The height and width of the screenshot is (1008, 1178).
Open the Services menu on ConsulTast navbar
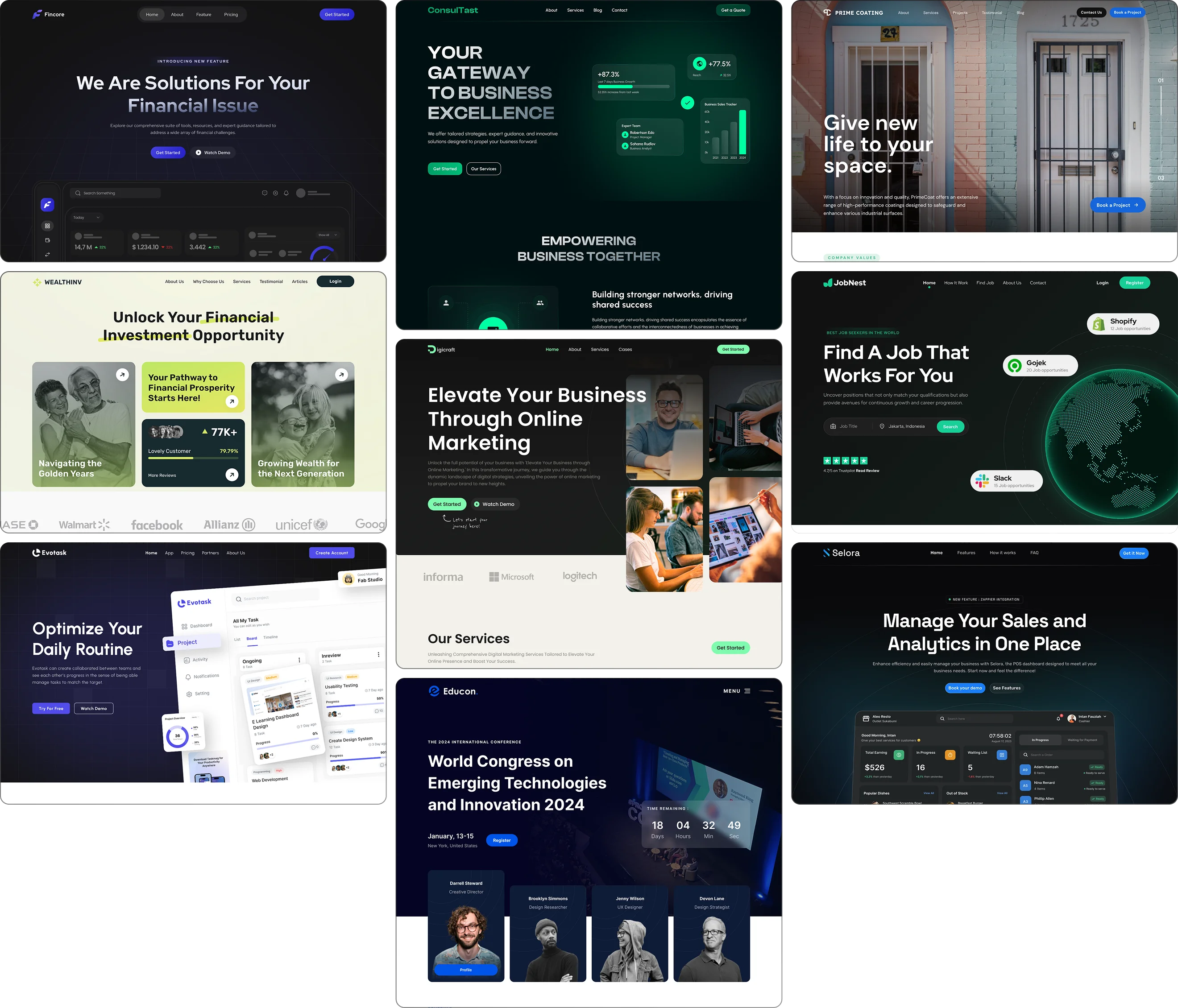[x=575, y=10]
